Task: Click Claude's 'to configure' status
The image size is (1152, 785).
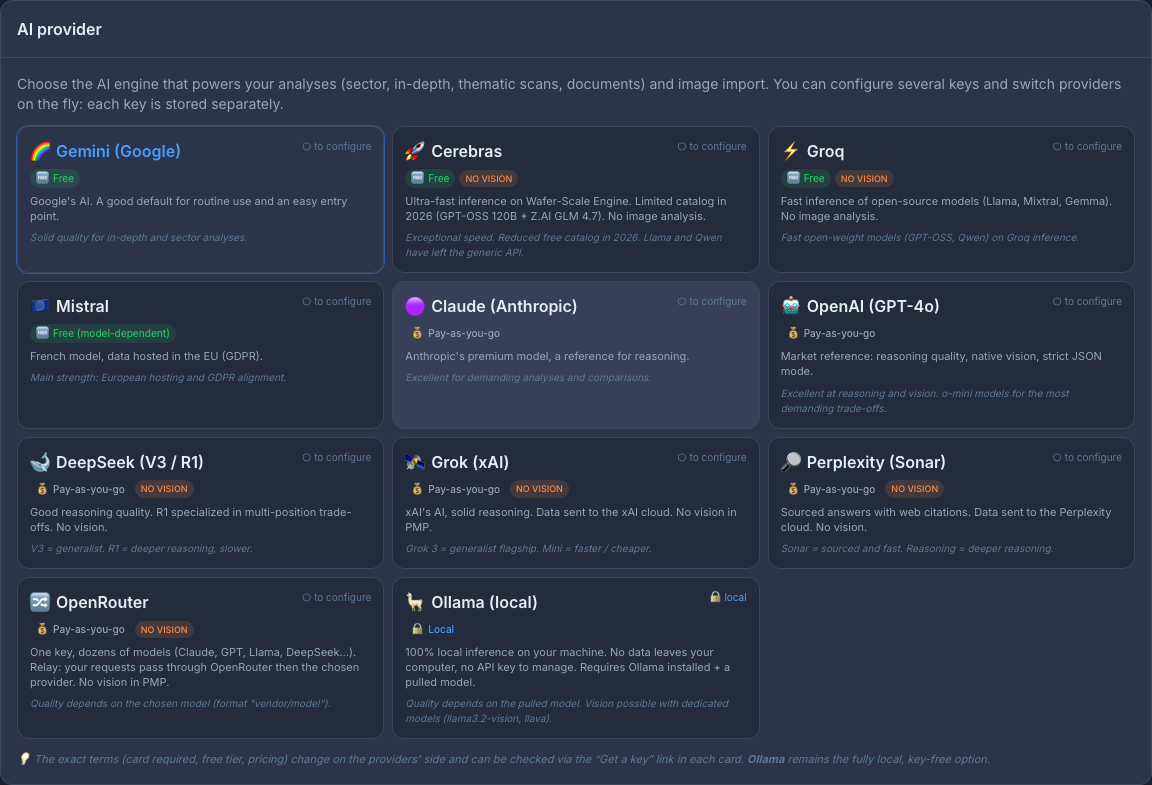Action: click(712, 301)
